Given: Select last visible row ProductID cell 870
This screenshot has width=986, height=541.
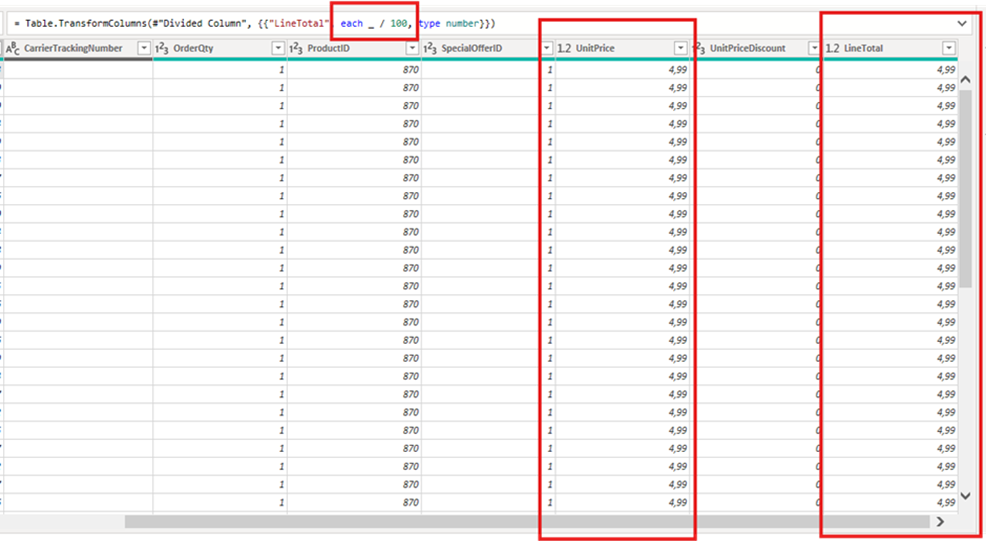Looking at the screenshot, I should coord(354,503).
